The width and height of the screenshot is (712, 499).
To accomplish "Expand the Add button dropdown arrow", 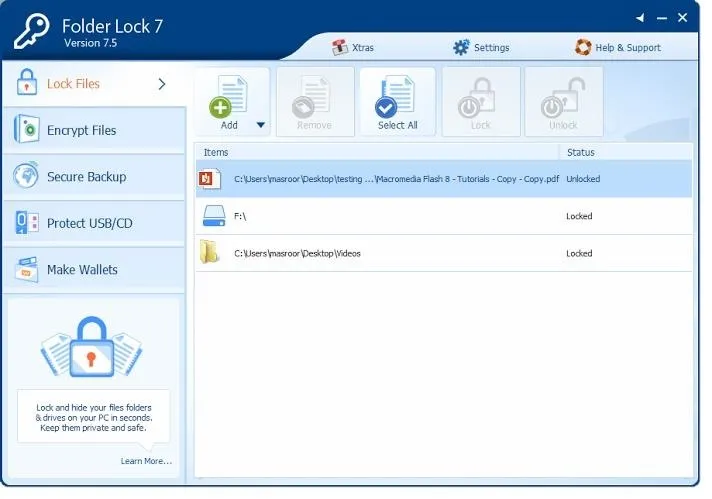I will tap(261, 125).
